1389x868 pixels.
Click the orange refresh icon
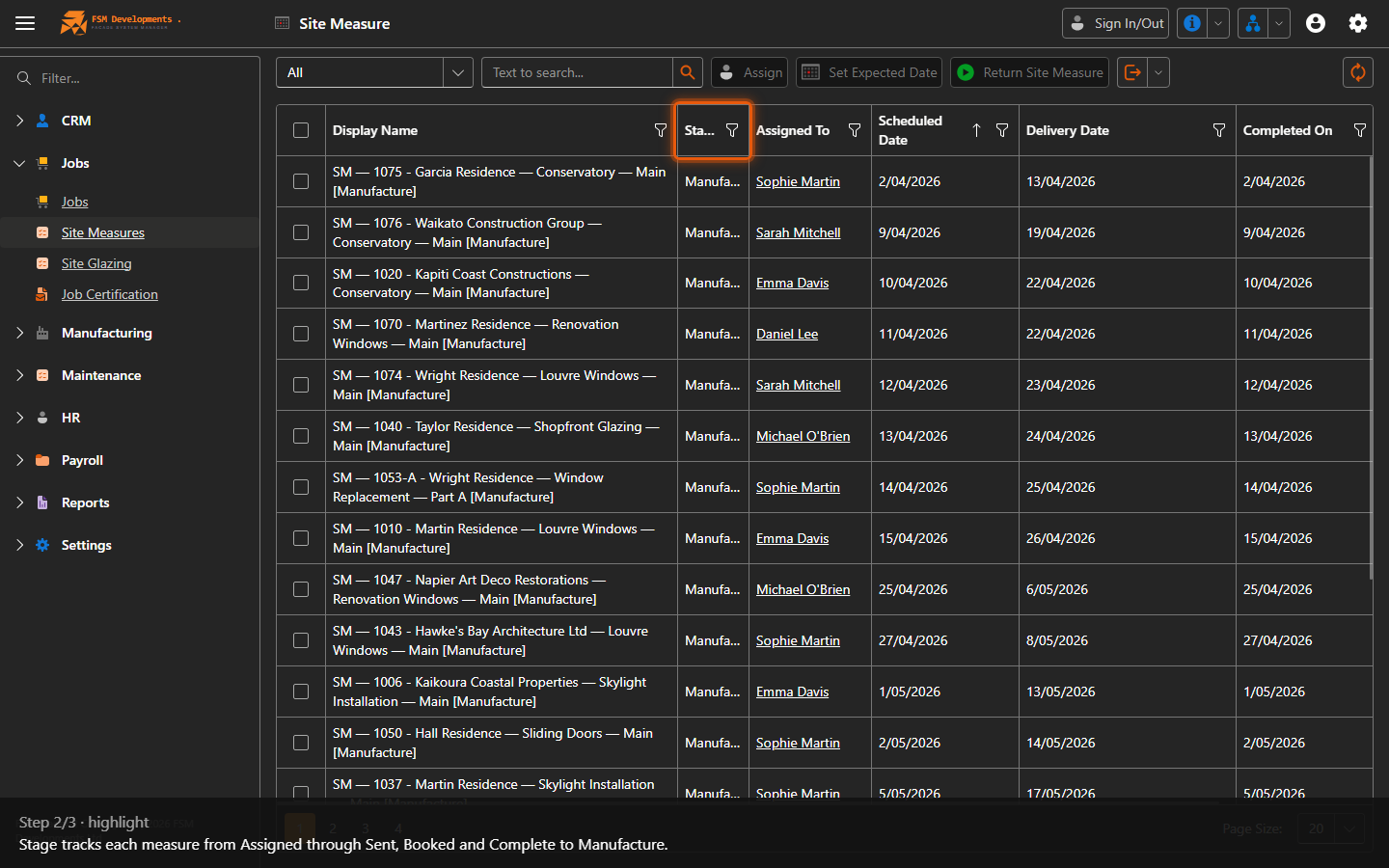coord(1357,72)
